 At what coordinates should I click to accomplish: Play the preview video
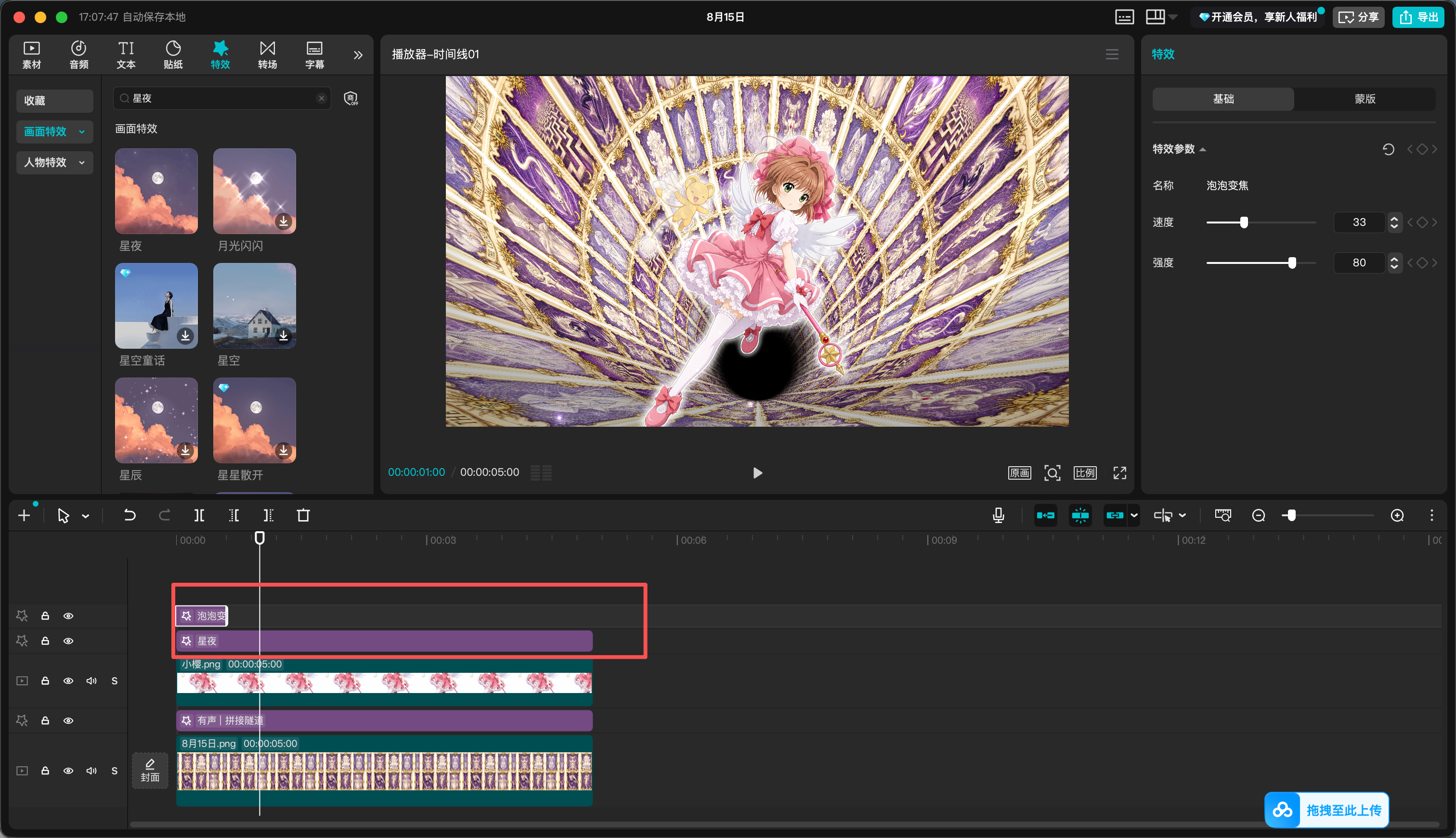point(758,473)
